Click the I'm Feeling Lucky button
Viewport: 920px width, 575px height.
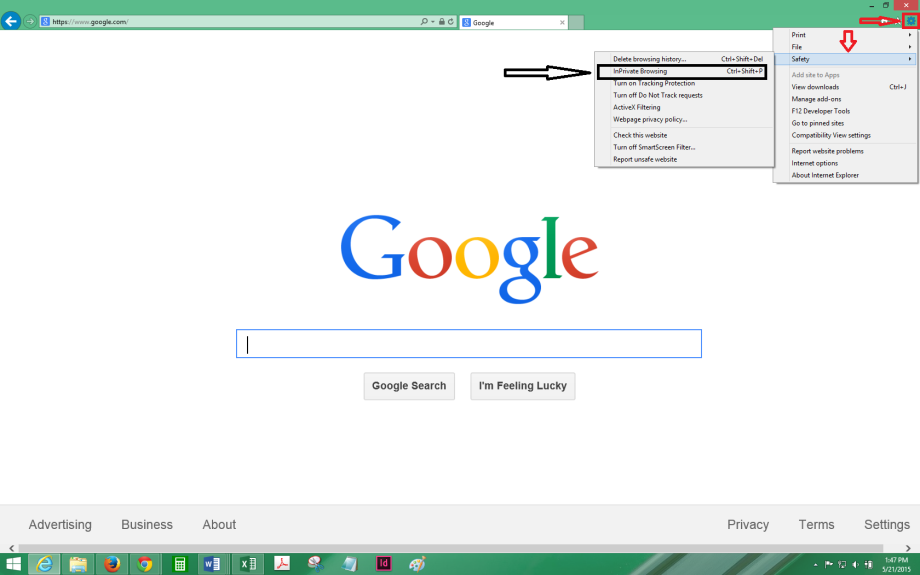pos(523,386)
